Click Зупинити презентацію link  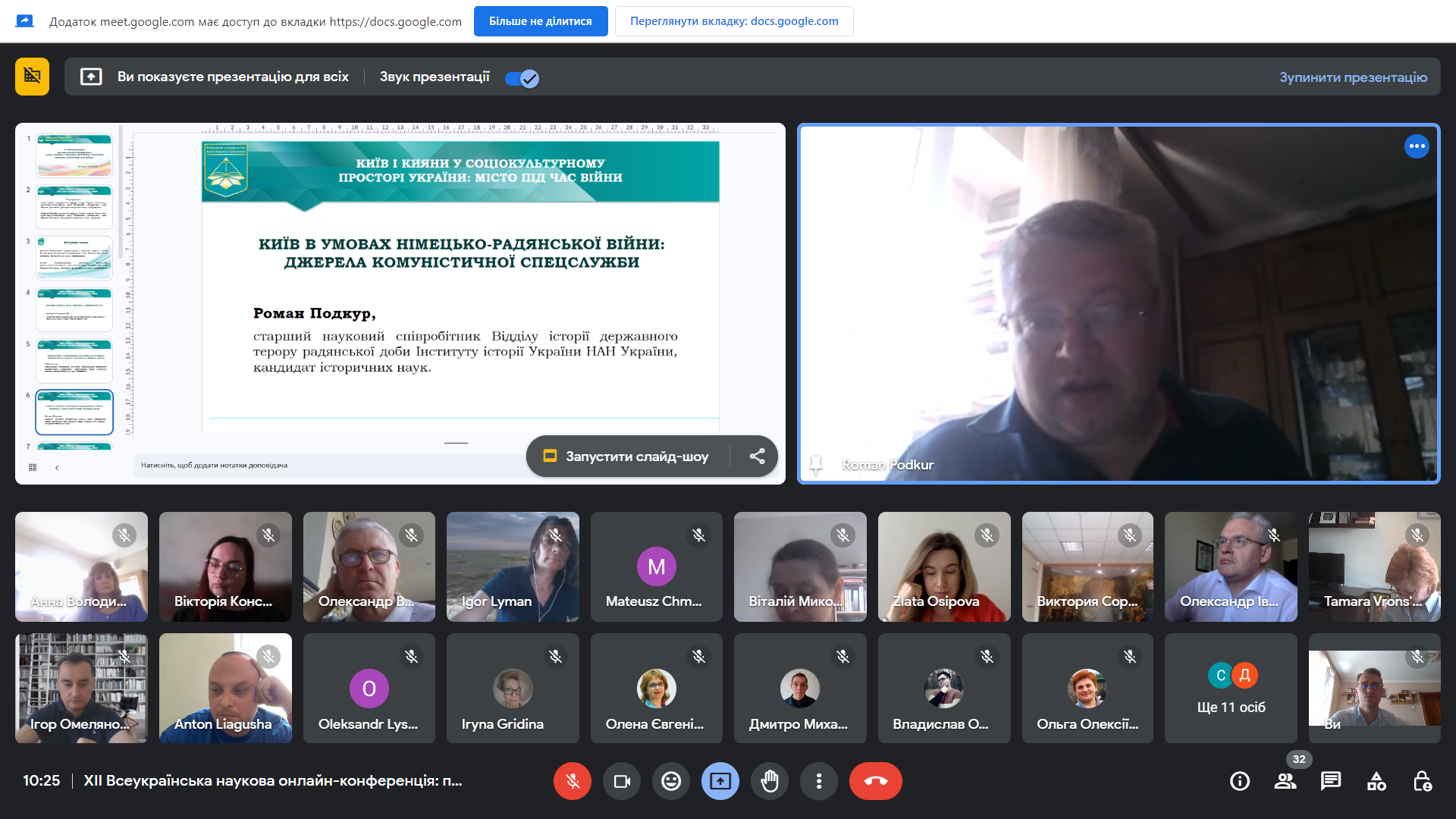[x=1353, y=77]
